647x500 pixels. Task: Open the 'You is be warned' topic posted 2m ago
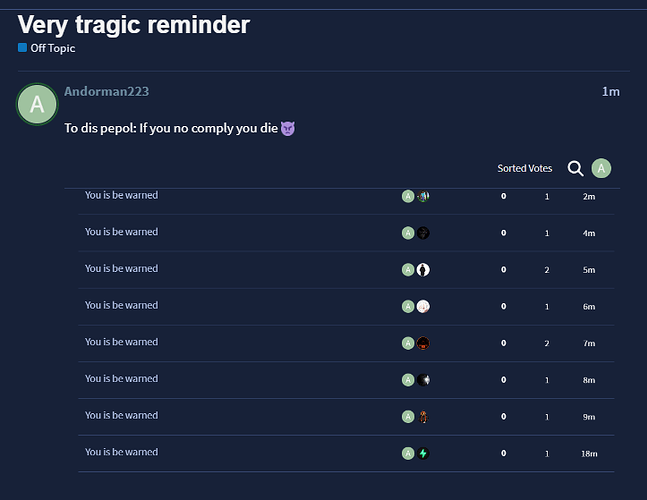[121, 195]
